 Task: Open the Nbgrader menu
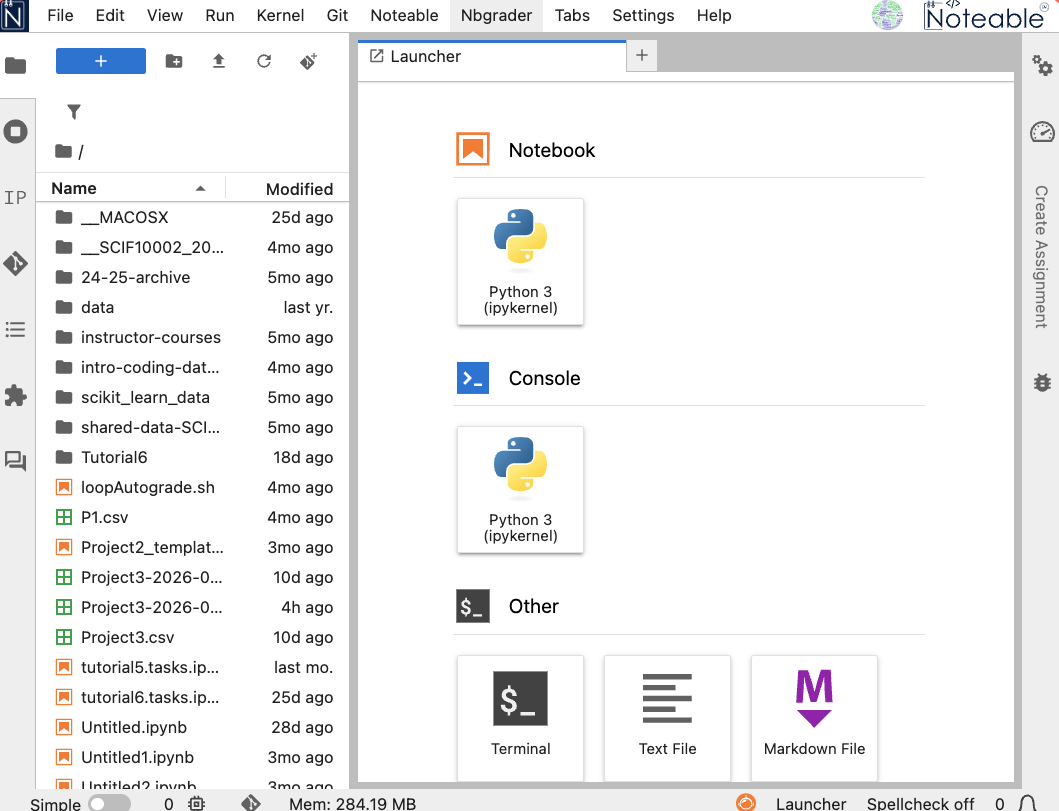(496, 15)
